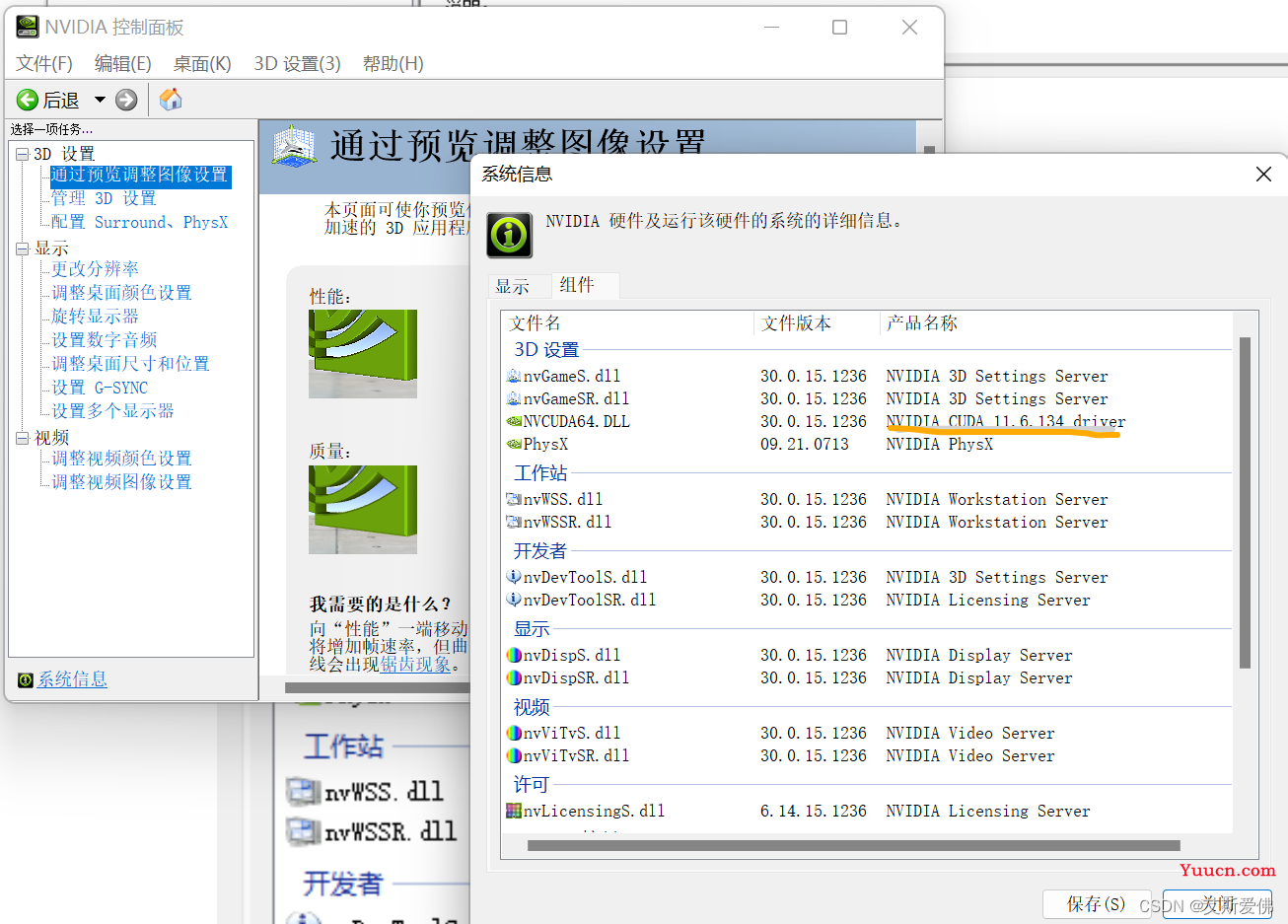Click the nvDevToolS.dll file icon
This screenshot has width=1288, height=924.
click(513, 577)
